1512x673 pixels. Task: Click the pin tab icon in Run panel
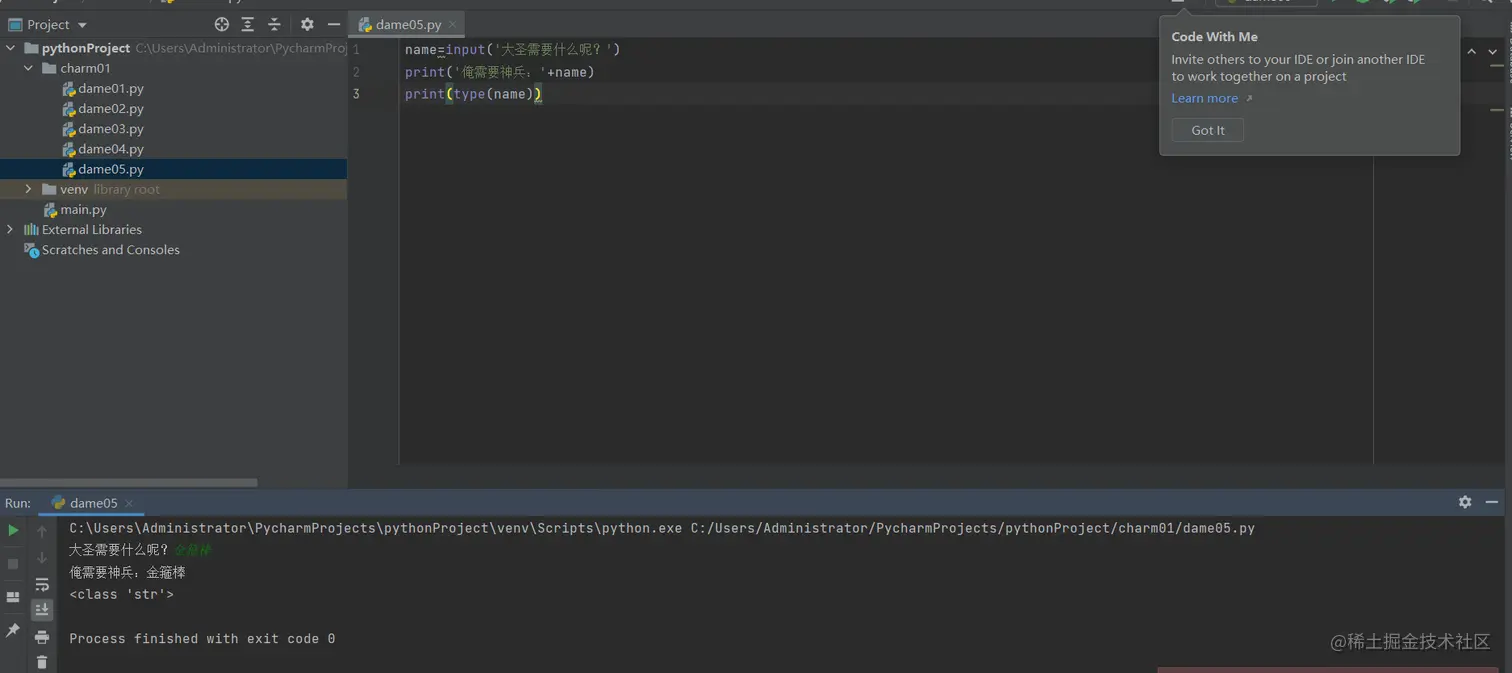coord(13,630)
